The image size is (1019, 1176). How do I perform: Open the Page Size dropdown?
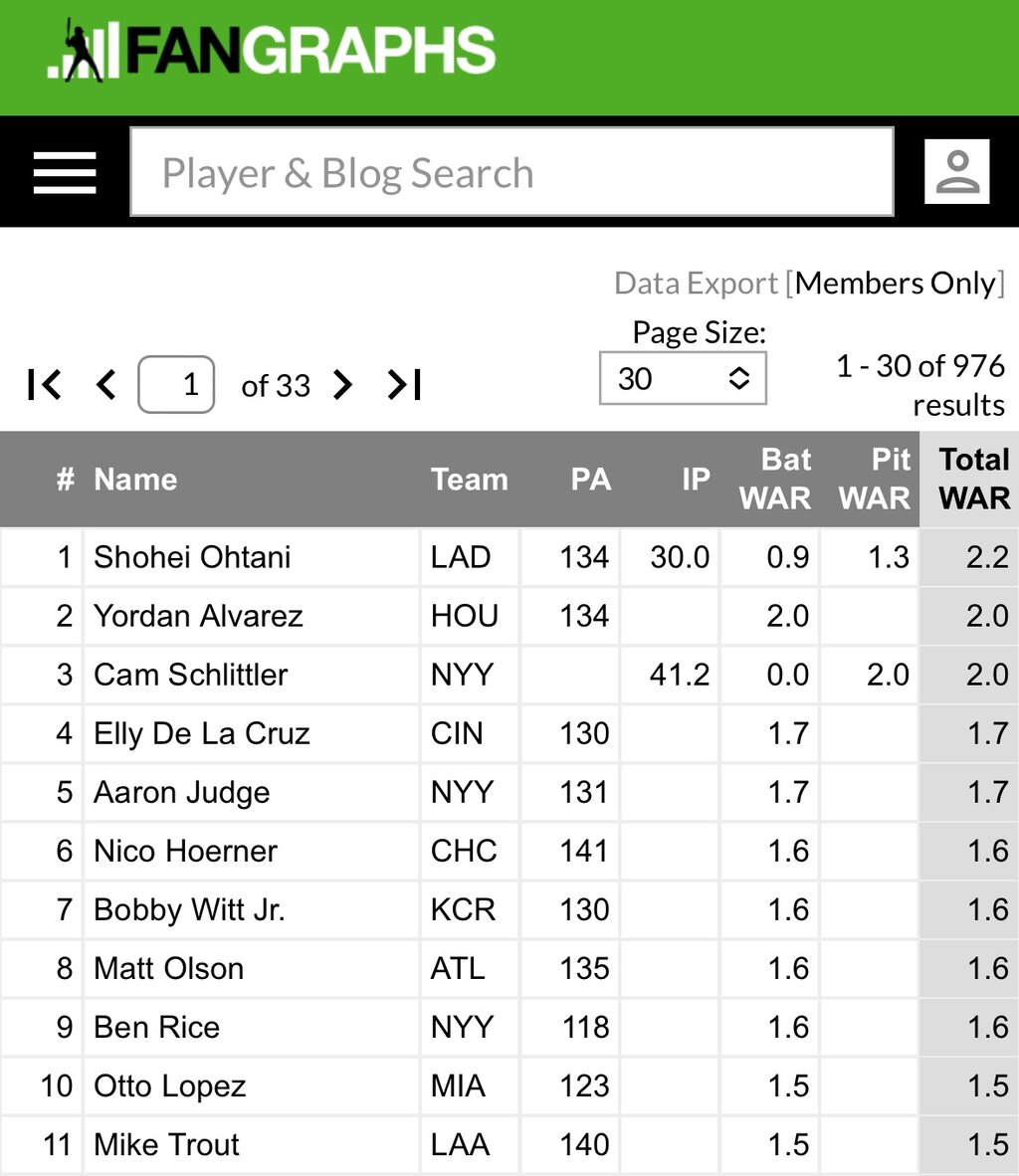pos(683,378)
